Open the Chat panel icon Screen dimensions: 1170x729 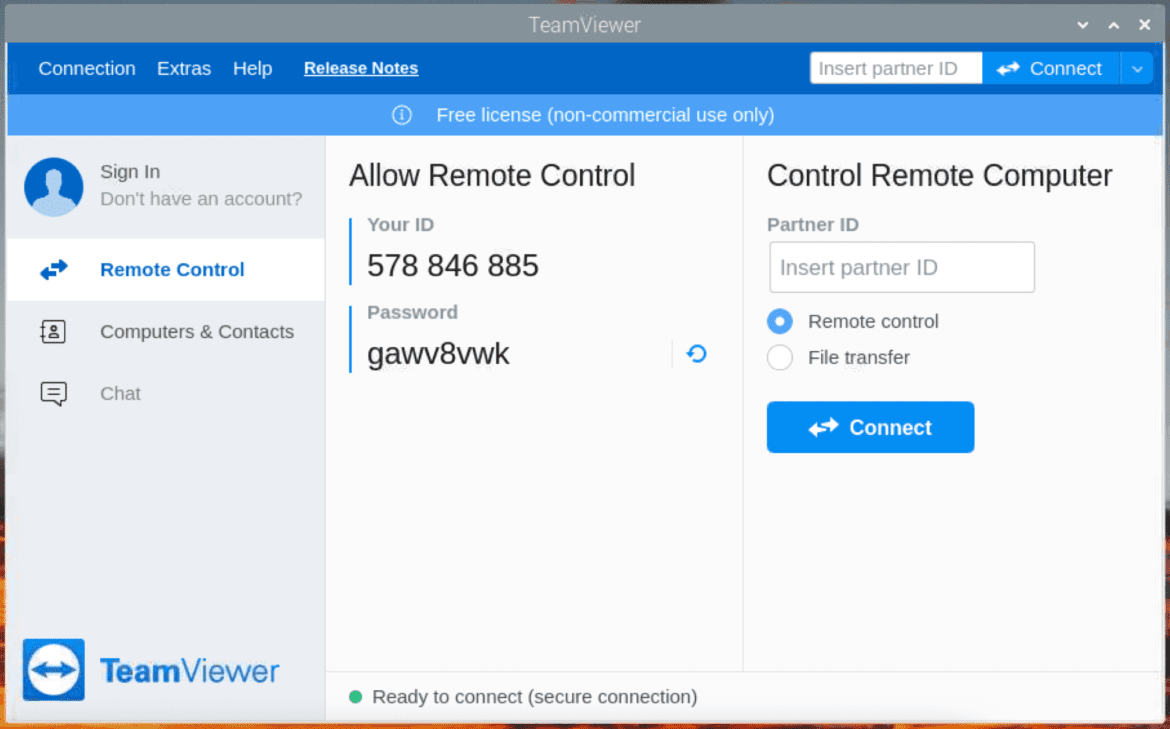pyautogui.click(x=54, y=393)
